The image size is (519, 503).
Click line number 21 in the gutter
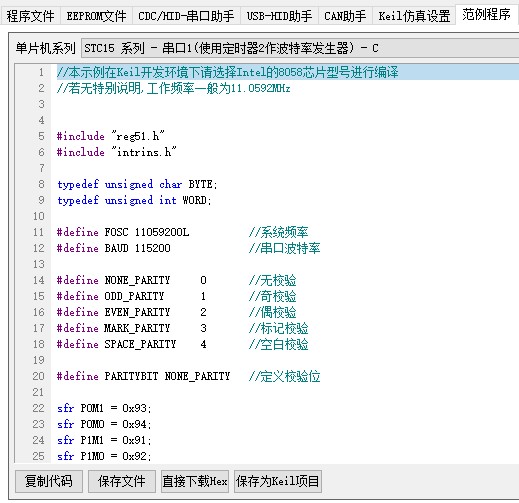pos(39,392)
